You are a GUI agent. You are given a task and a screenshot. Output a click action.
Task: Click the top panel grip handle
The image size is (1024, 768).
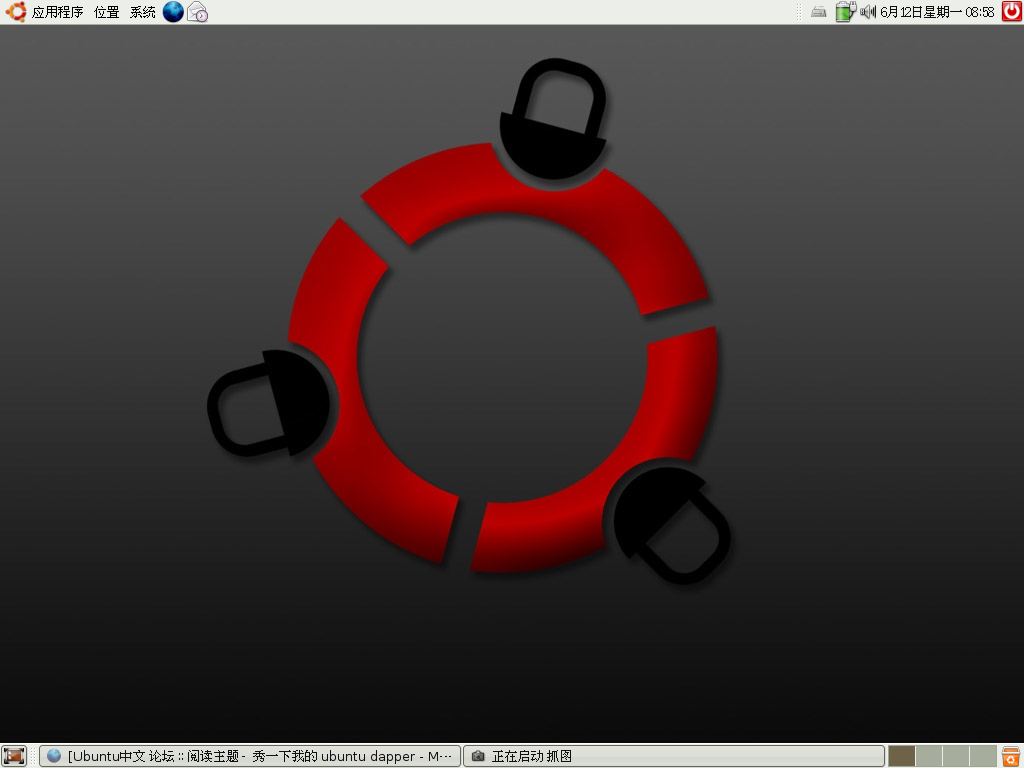click(799, 12)
